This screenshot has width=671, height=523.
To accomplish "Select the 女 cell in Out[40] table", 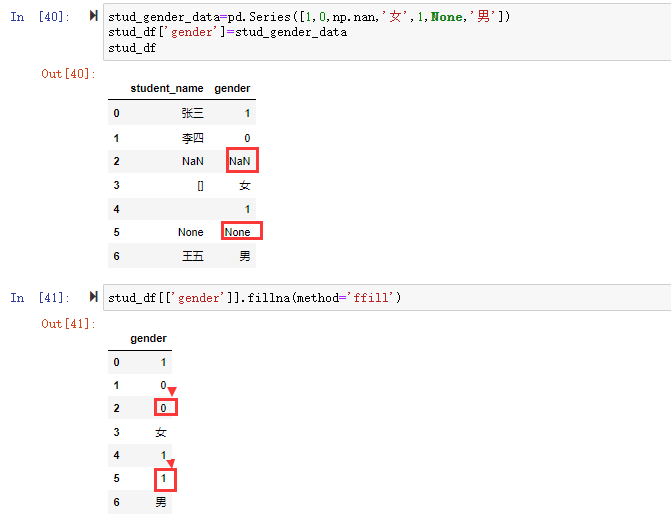I will (x=245, y=185).
